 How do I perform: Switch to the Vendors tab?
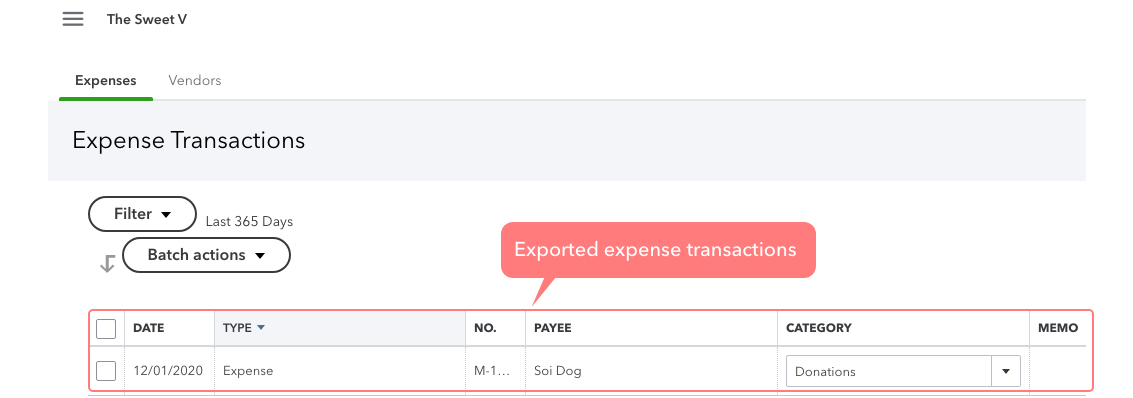194,81
